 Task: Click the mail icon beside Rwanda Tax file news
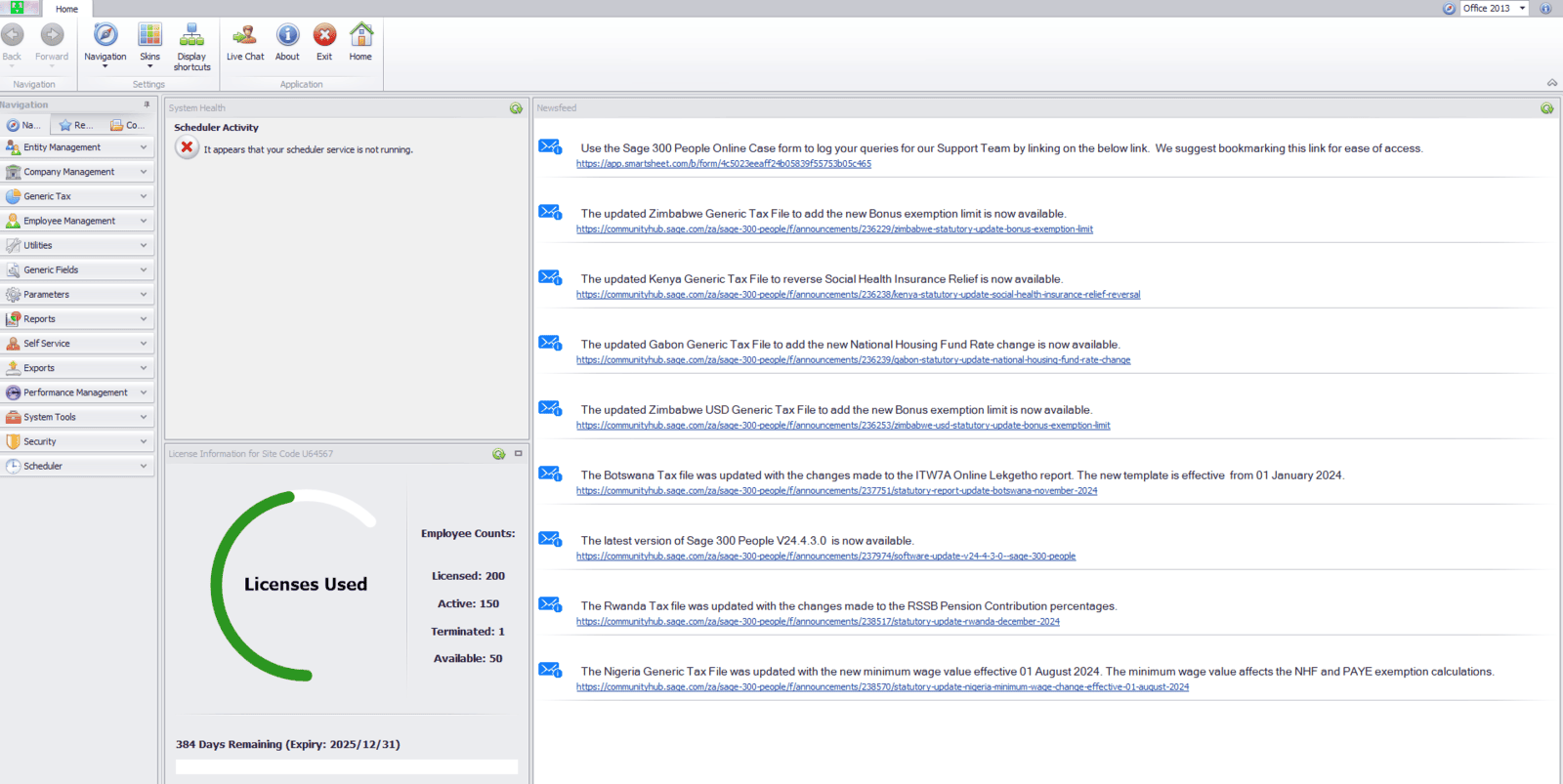click(x=550, y=605)
